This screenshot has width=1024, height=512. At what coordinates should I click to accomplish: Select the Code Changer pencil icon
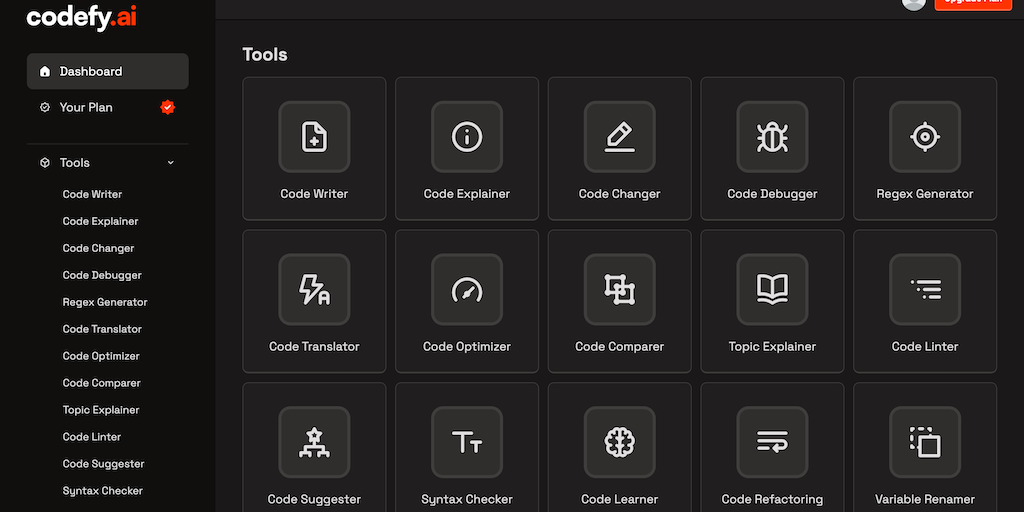[620, 137]
